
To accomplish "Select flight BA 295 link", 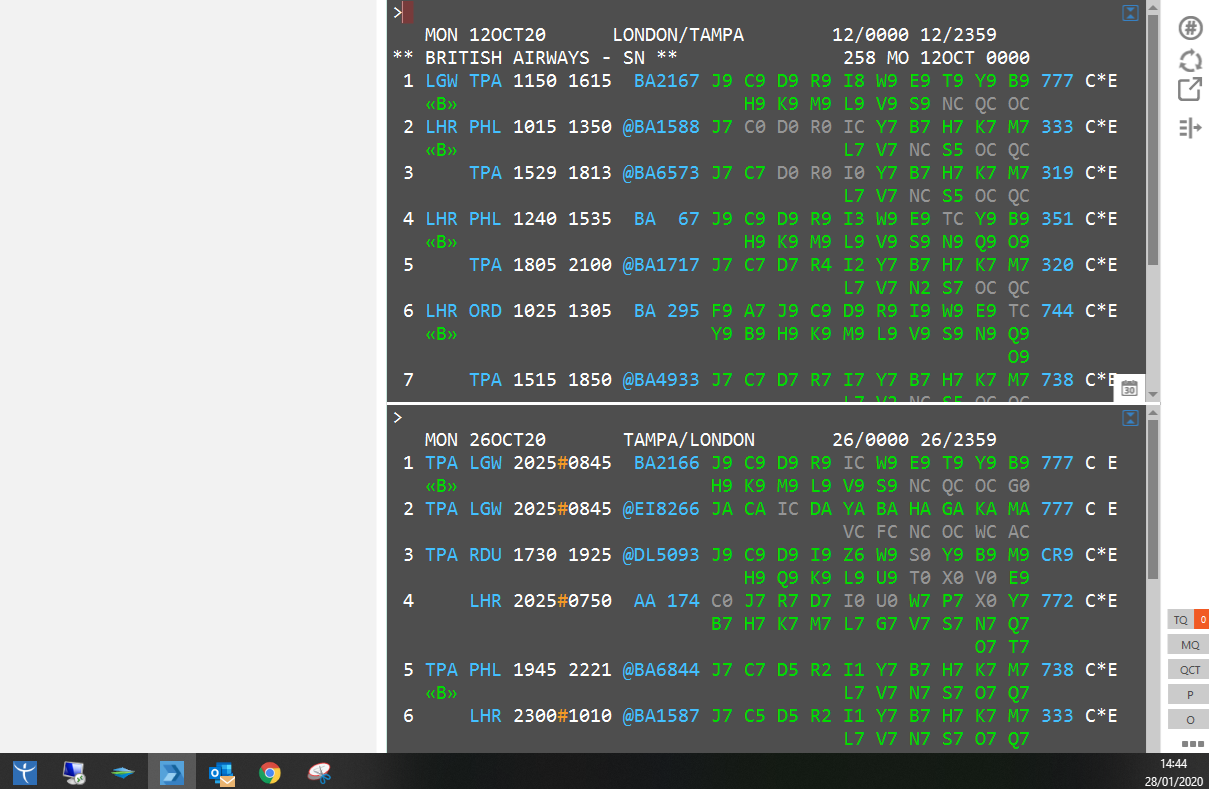I will point(667,311).
